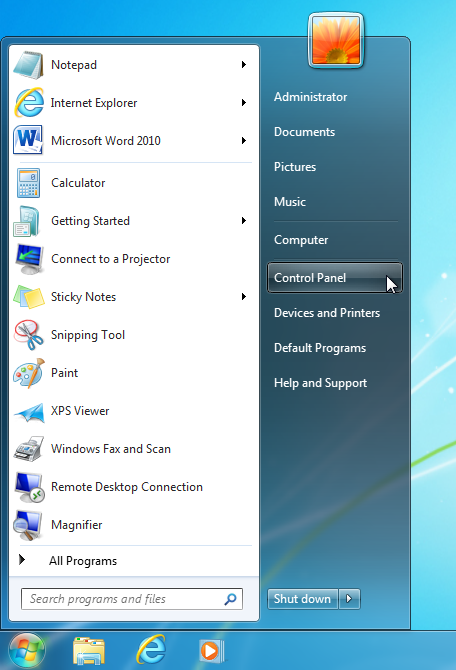456x670 pixels.
Task: Expand the Getting Started jump list arrow
Action: tap(244, 220)
